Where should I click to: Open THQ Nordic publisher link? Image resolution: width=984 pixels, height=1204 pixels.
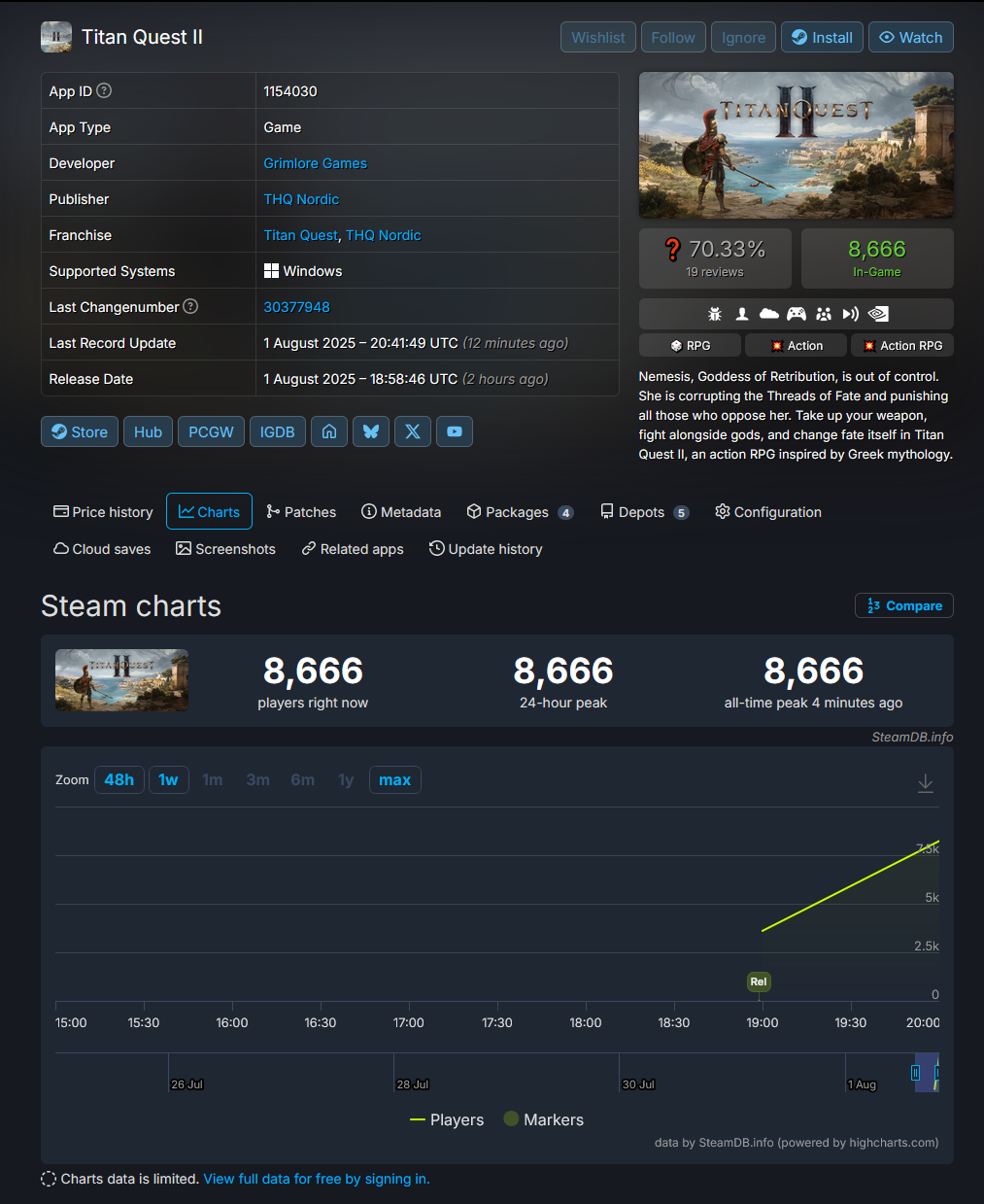coord(301,199)
